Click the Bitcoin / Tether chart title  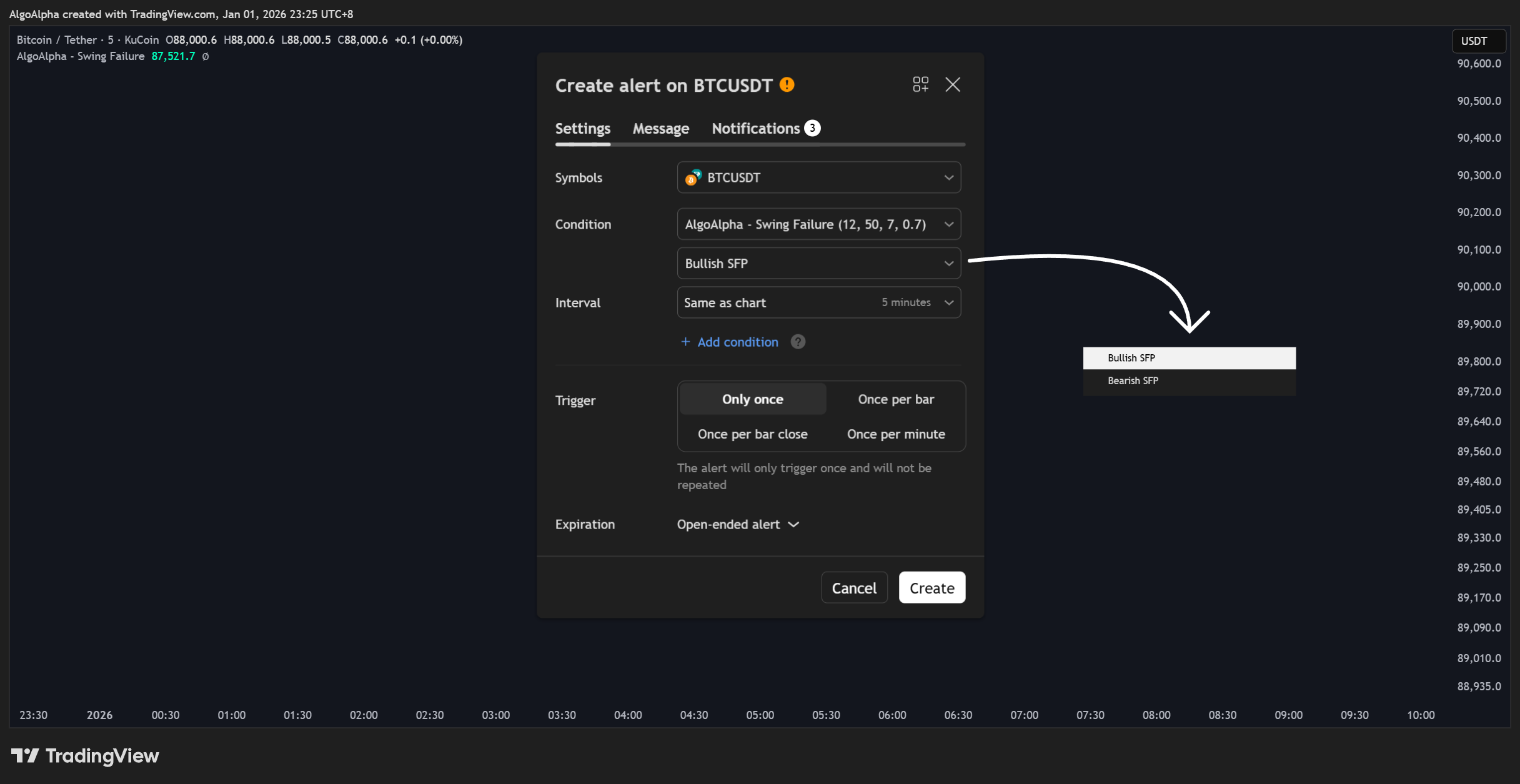(87, 40)
